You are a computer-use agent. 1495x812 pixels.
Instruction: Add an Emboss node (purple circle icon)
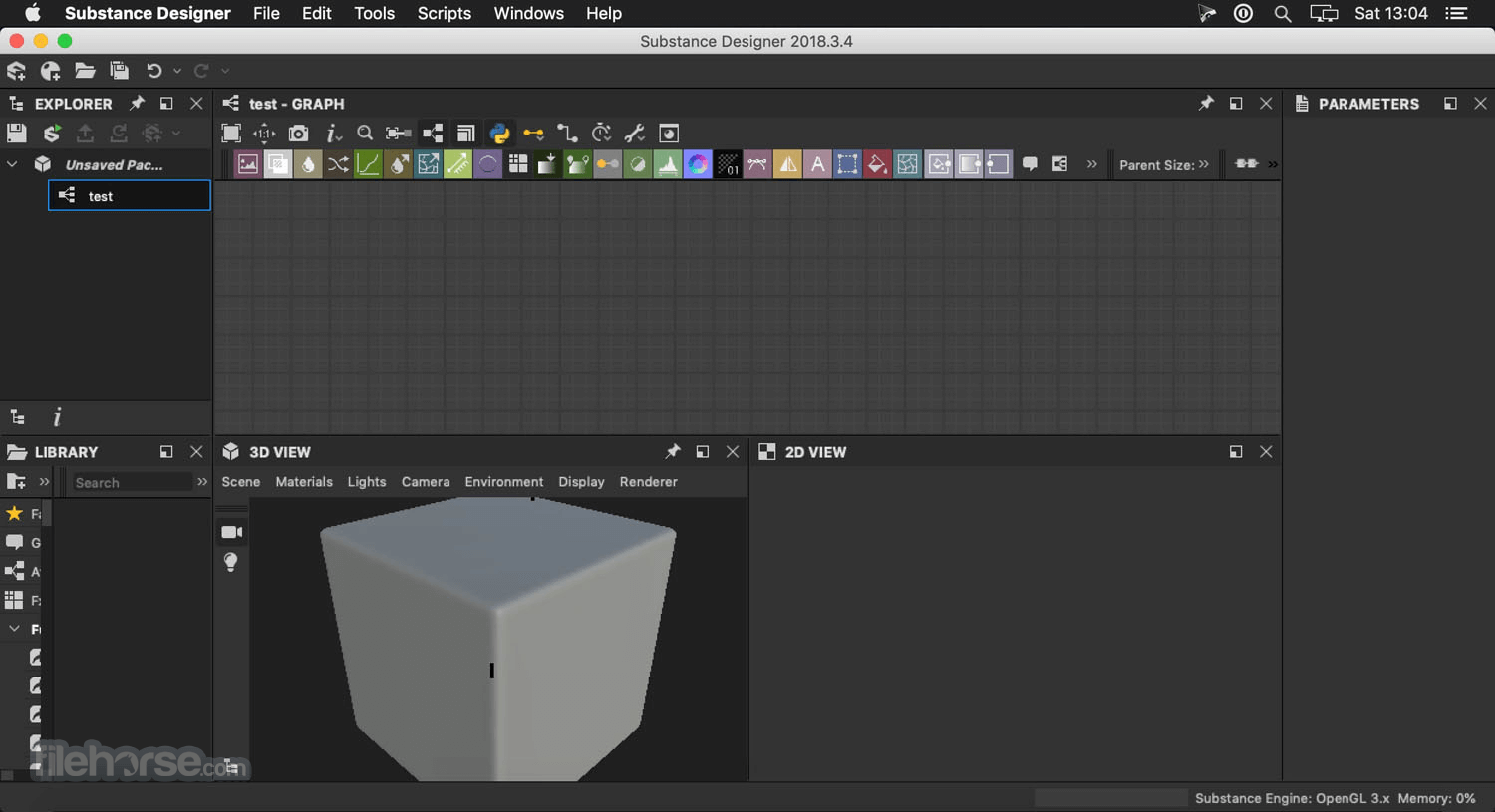[x=487, y=164]
